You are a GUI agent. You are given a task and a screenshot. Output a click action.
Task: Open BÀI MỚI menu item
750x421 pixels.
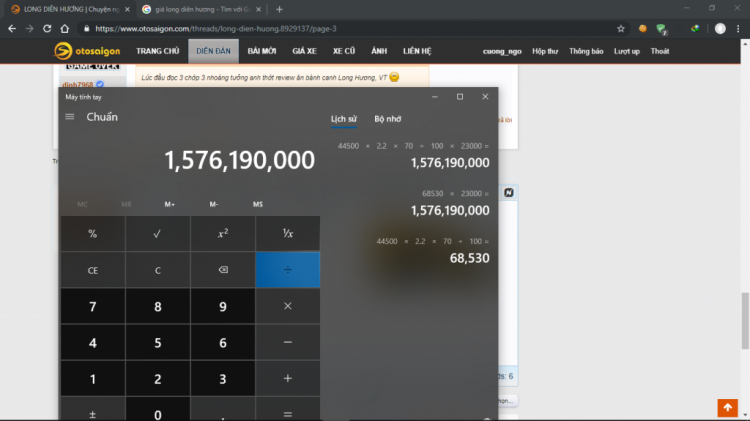pyautogui.click(x=262, y=51)
